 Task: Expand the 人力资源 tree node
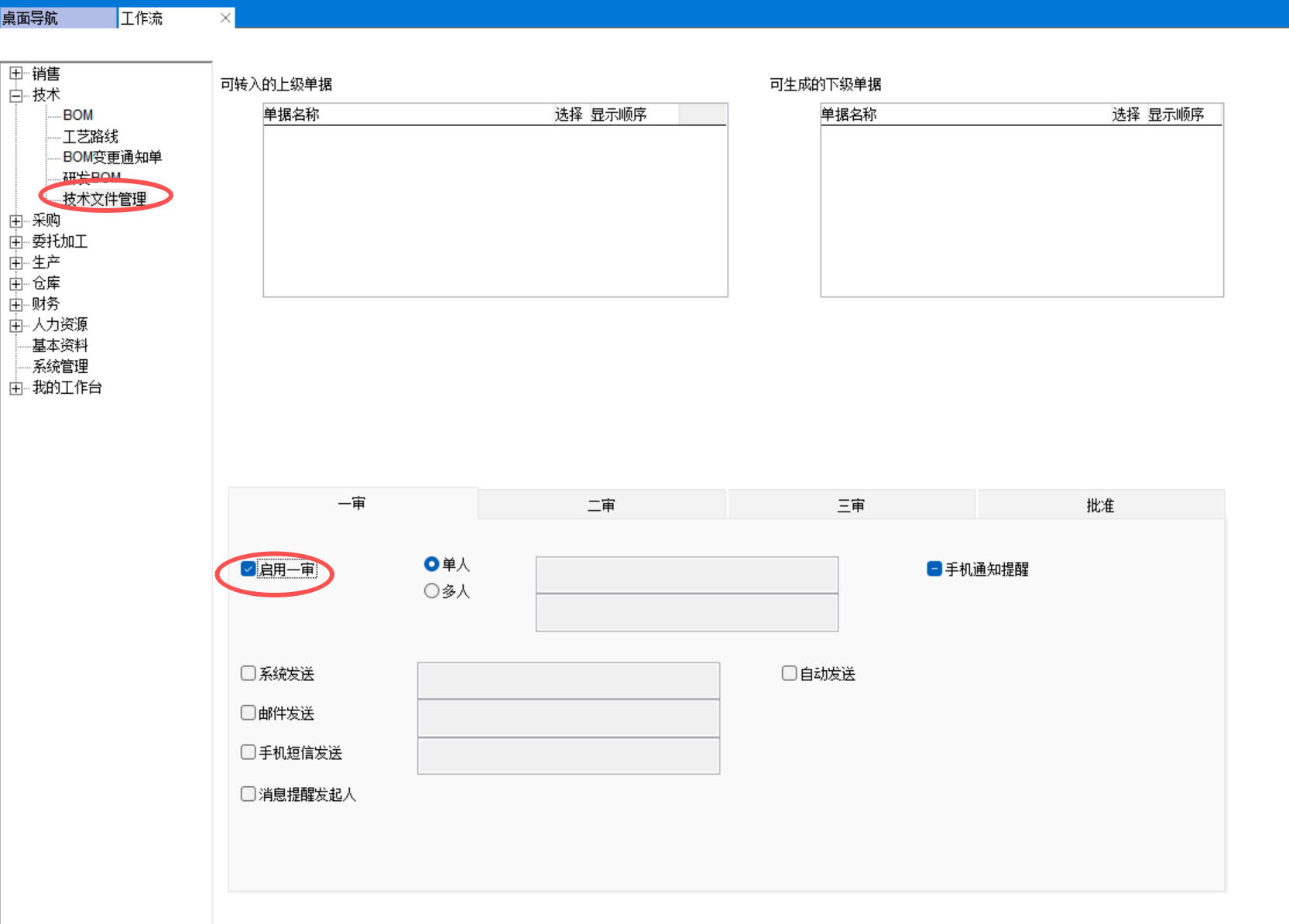pyautogui.click(x=15, y=326)
